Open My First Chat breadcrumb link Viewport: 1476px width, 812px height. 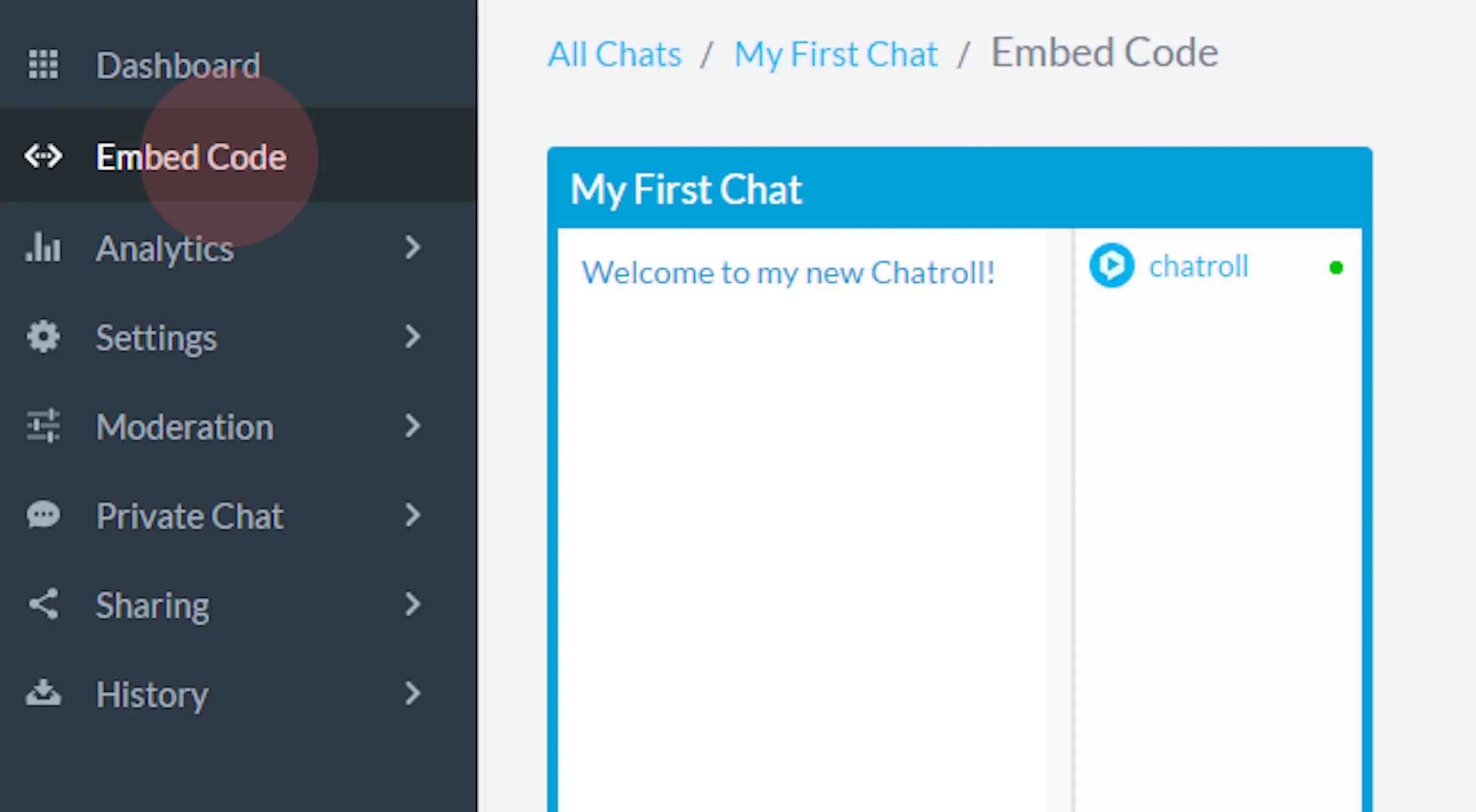click(836, 55)
